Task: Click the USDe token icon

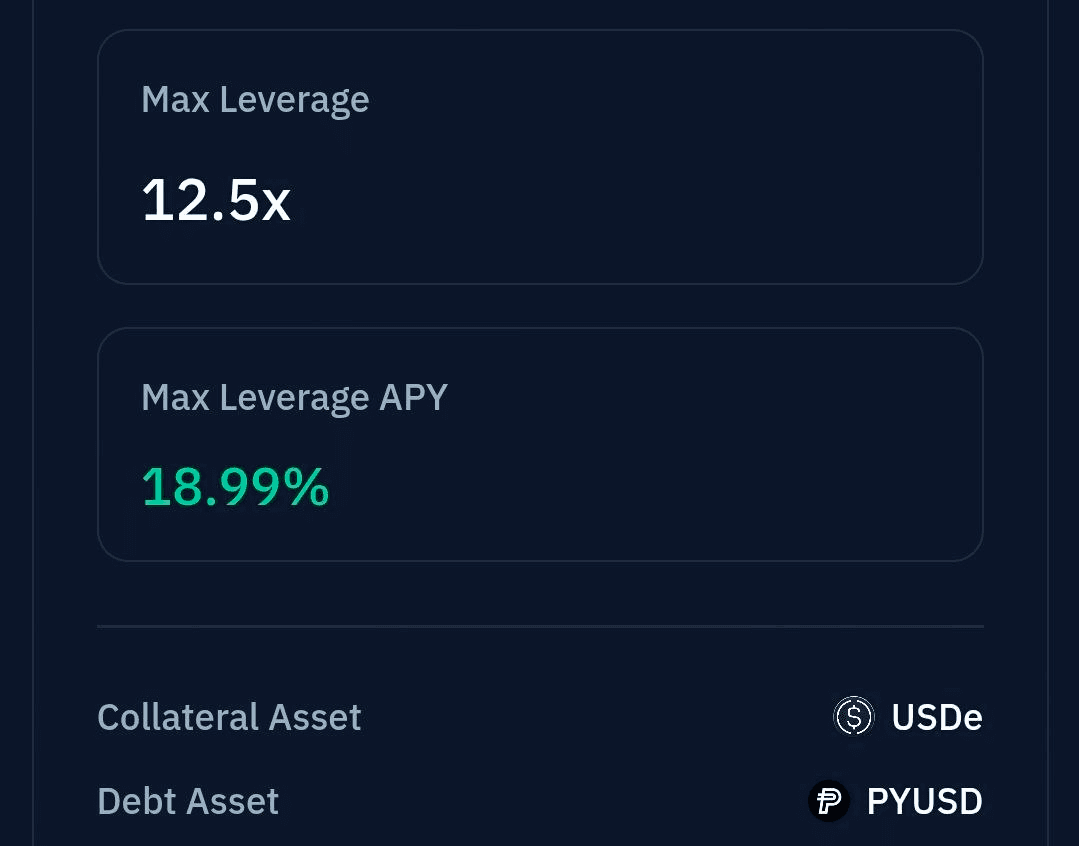Action: (853, 716)
